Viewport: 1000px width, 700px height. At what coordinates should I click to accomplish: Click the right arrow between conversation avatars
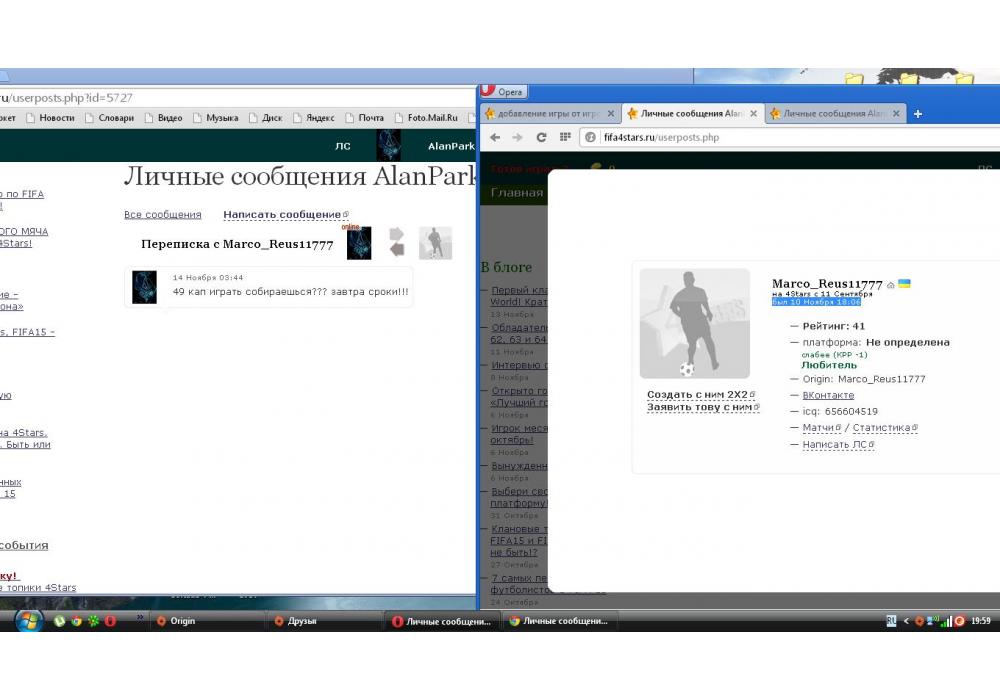tap(397, 234)
